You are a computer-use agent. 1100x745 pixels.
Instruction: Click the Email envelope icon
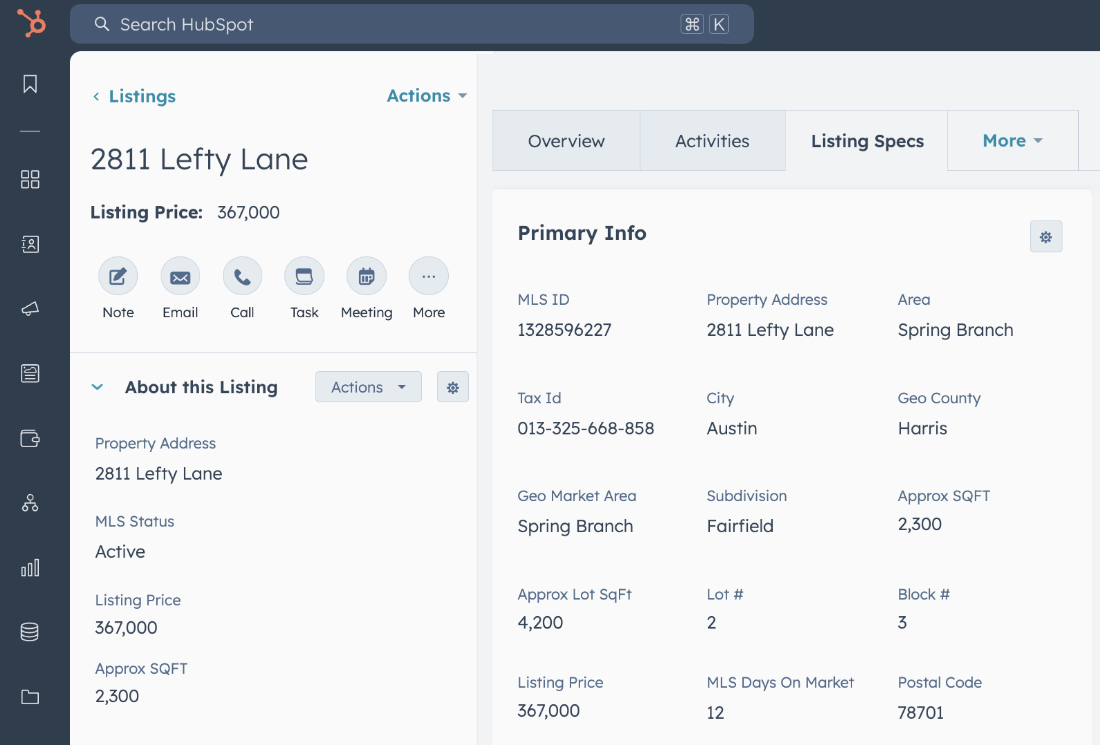click(180, 277)
